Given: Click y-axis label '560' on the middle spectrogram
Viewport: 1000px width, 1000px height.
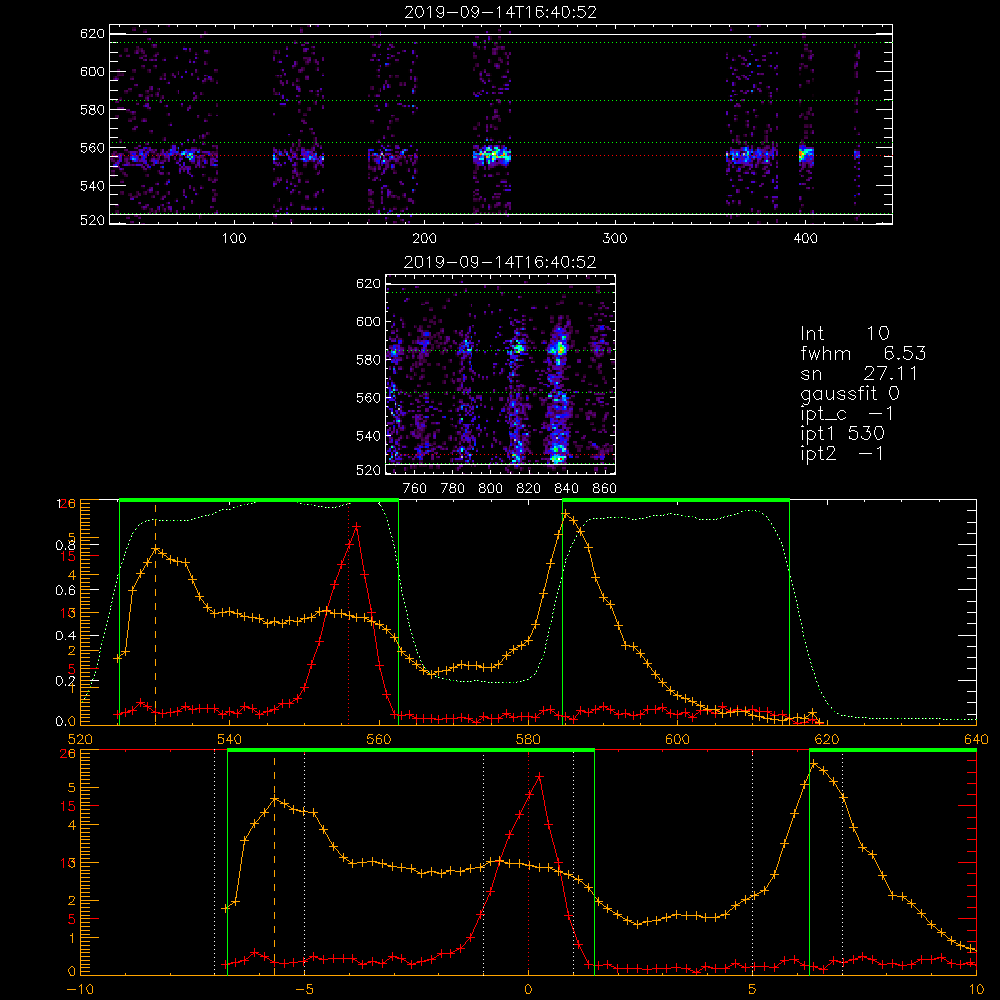Looking at the screenshot, I should coord(368,398).
